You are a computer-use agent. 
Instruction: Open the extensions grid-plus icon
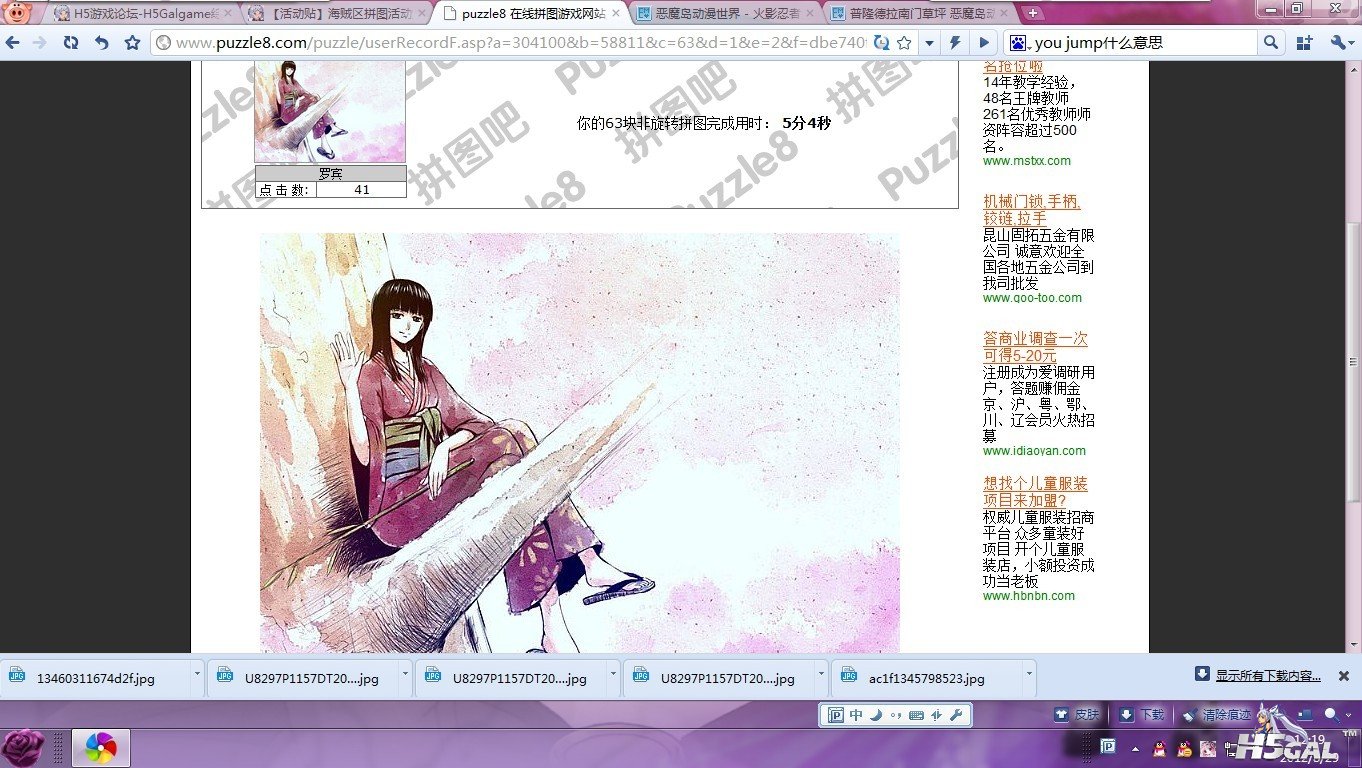pyautogui.click(x=1304, y=43)
